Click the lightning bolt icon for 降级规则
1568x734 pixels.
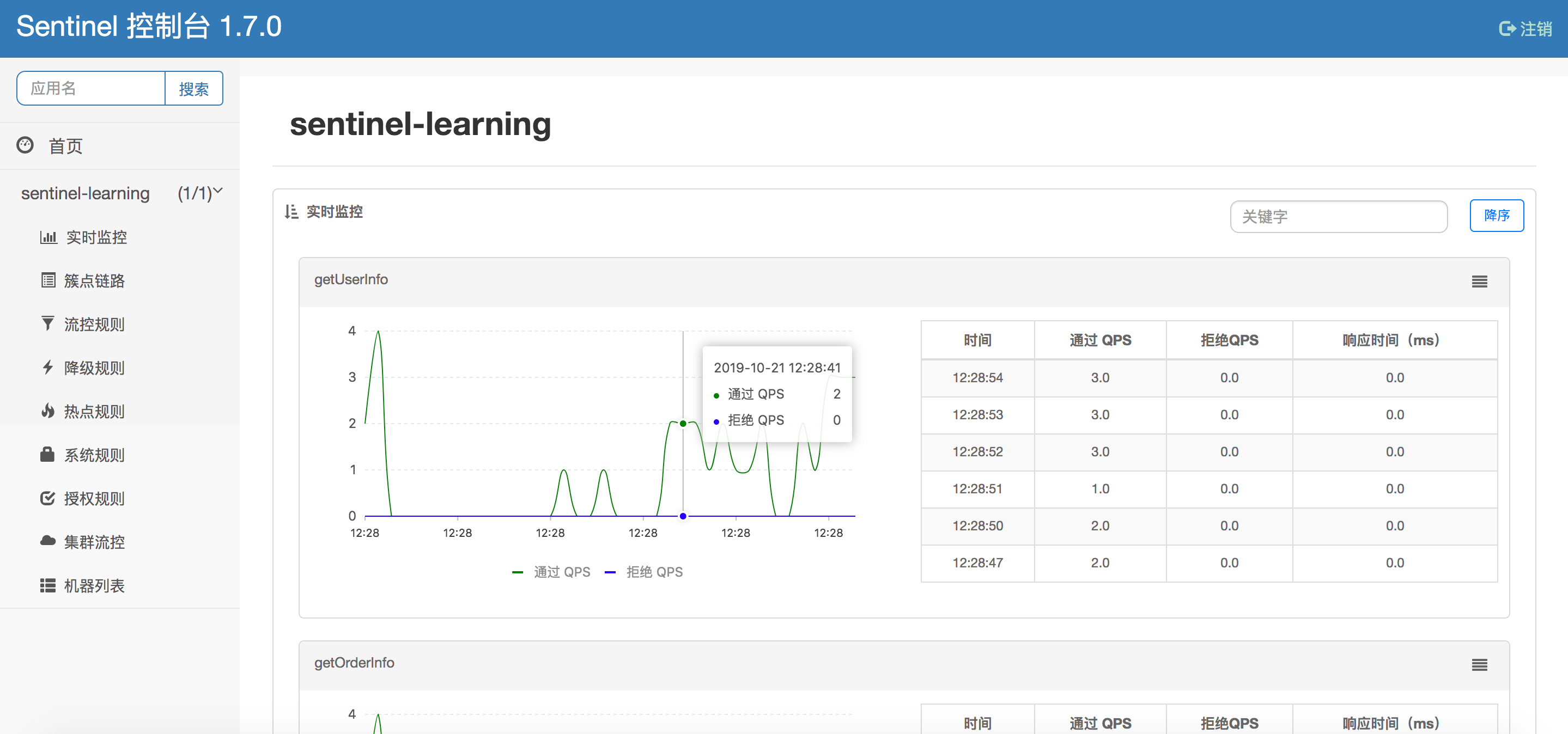[47, 368]
